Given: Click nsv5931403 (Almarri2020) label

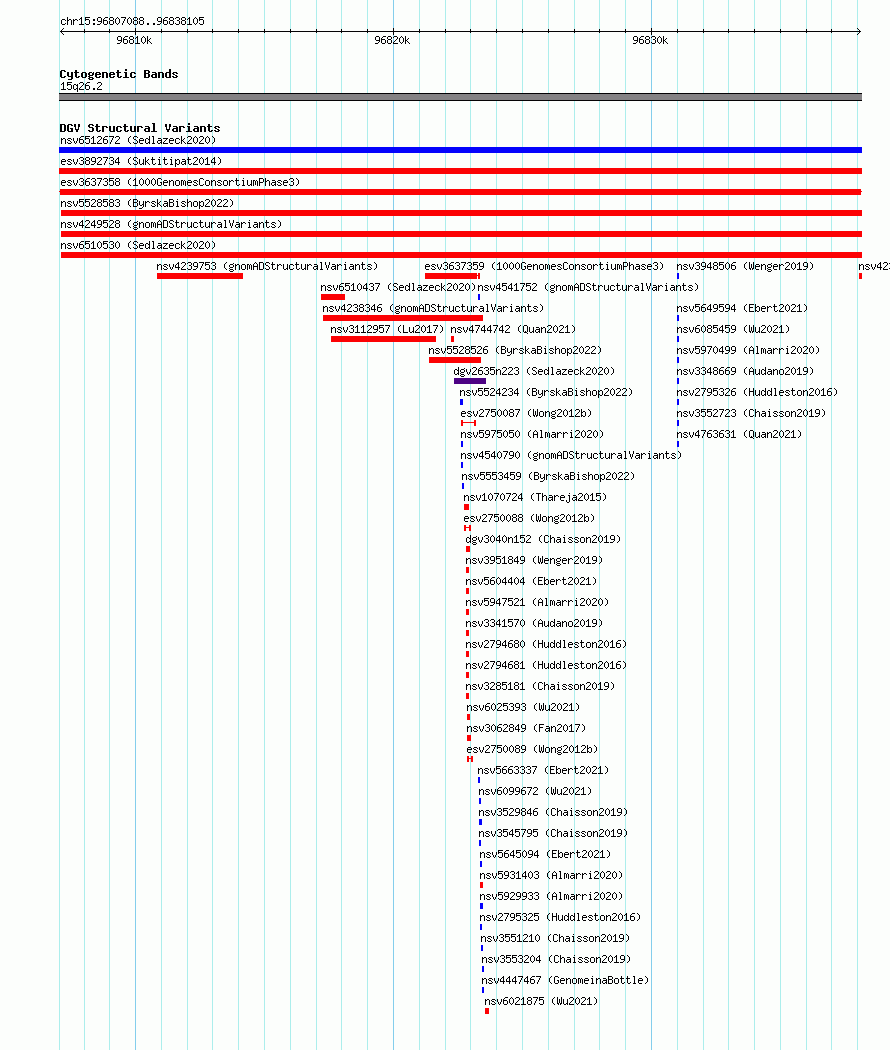Looking at the screenshot, I should tap(551, 876).
